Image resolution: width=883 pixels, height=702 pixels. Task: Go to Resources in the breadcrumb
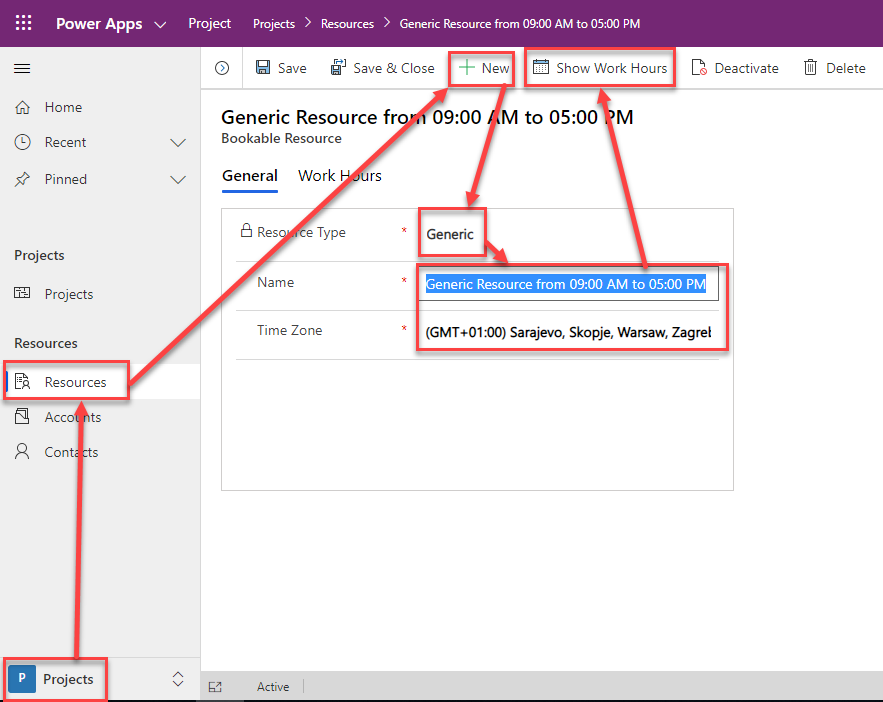tap(347, 23)
